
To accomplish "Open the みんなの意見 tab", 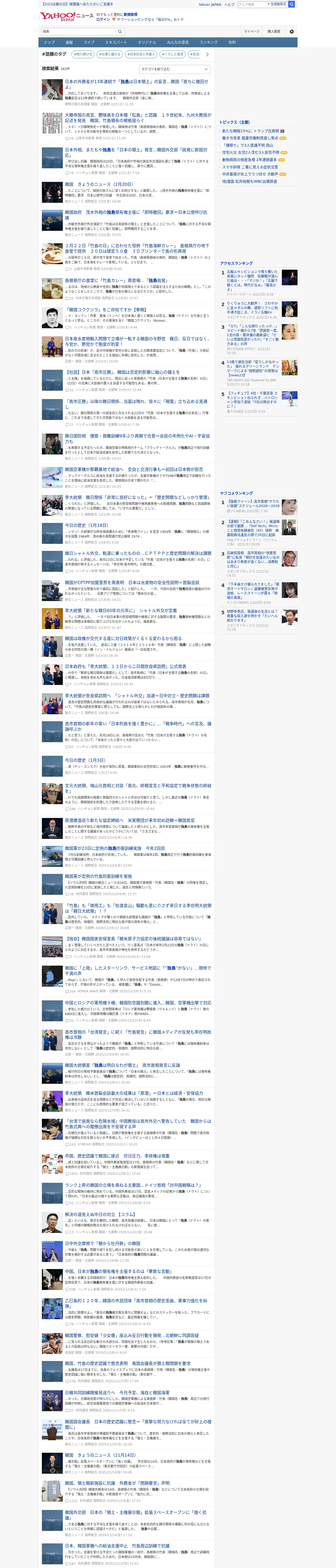I will [x=178, y=43].
